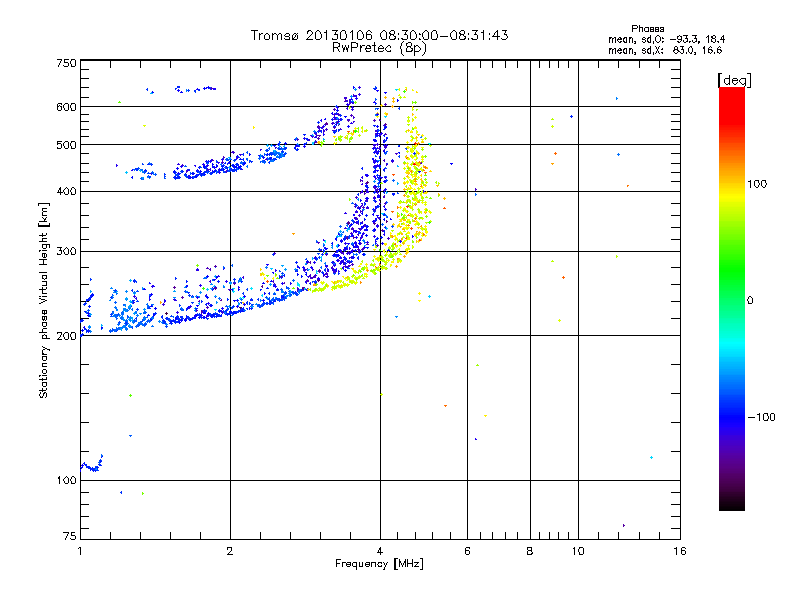Click the x-axis tick label '6'

(x=467, y=551)
